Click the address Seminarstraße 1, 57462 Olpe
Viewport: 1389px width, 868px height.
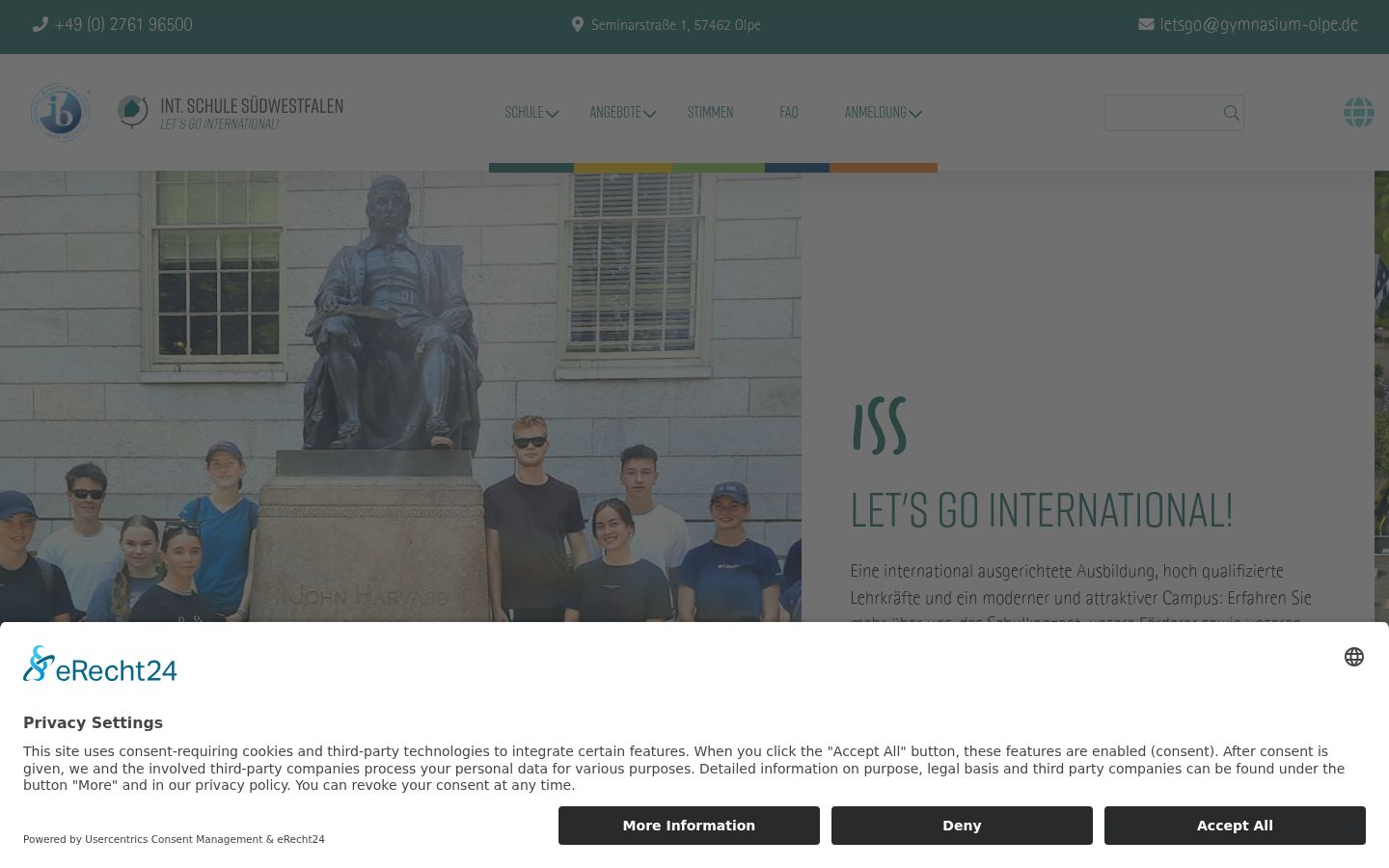[676, 25]
